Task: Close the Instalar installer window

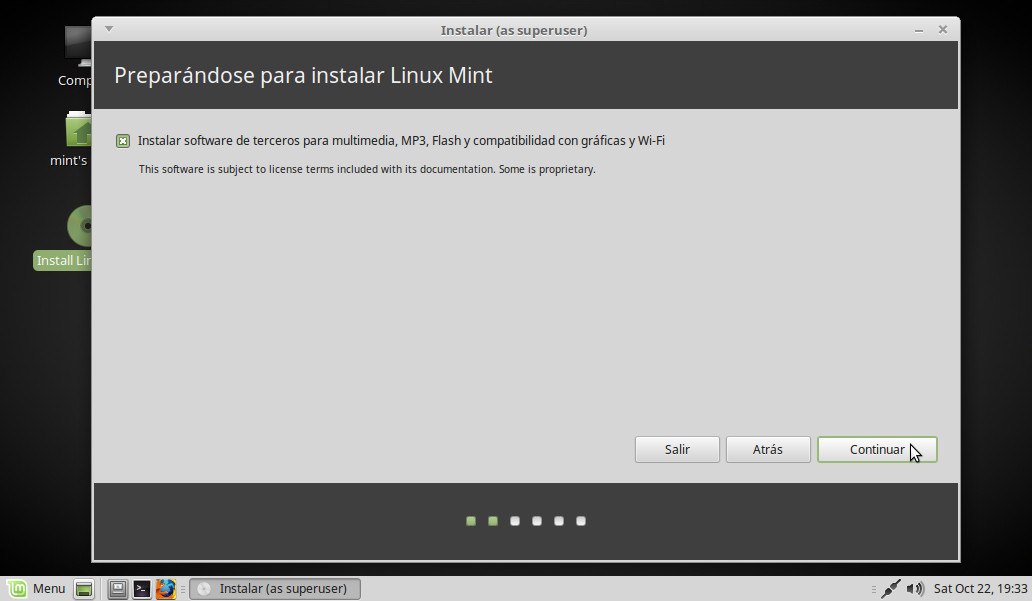Action: 942,30
